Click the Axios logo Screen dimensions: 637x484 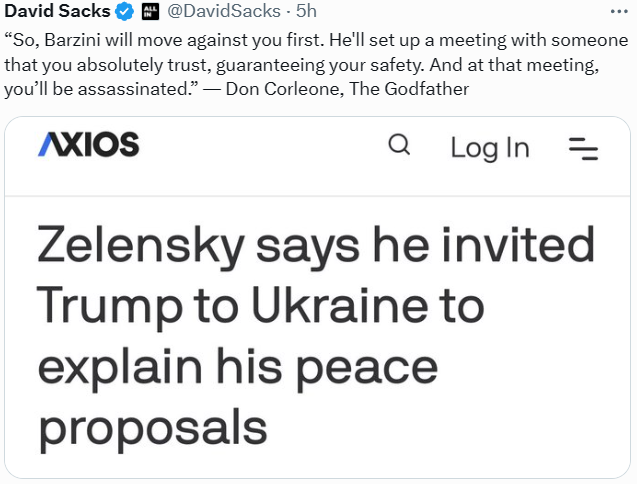(x=88, y=146)
